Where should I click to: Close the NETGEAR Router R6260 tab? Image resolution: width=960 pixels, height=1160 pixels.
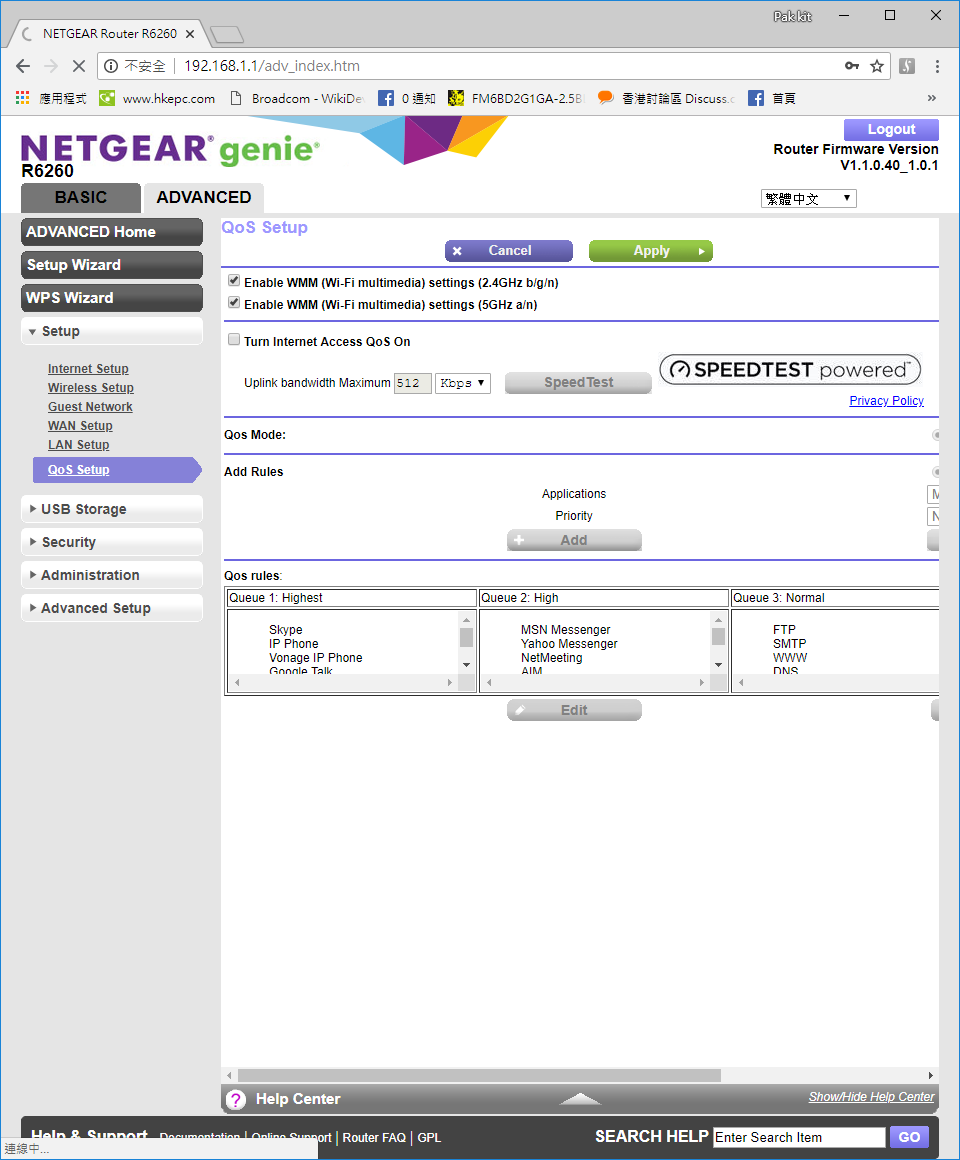click(x=190, y=34)
